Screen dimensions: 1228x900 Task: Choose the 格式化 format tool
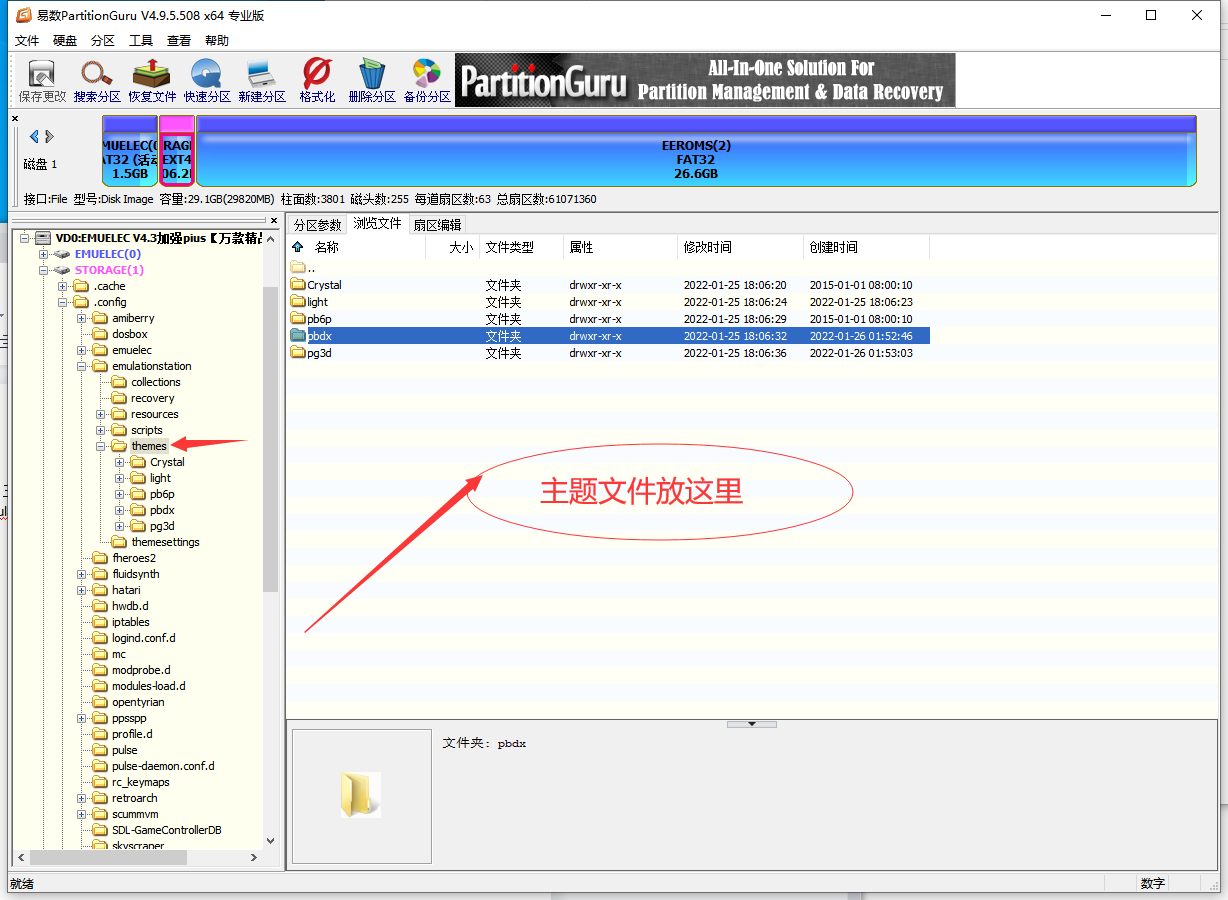click(x=317, y=80)
